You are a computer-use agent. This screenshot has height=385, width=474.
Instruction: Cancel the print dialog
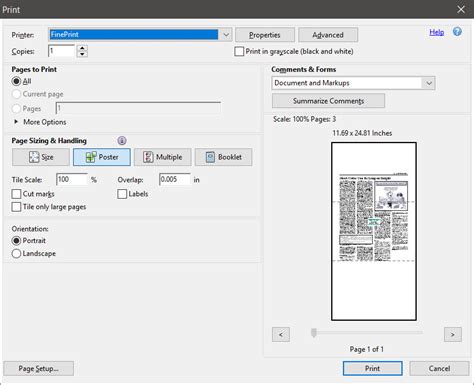(x=439, y=369)
